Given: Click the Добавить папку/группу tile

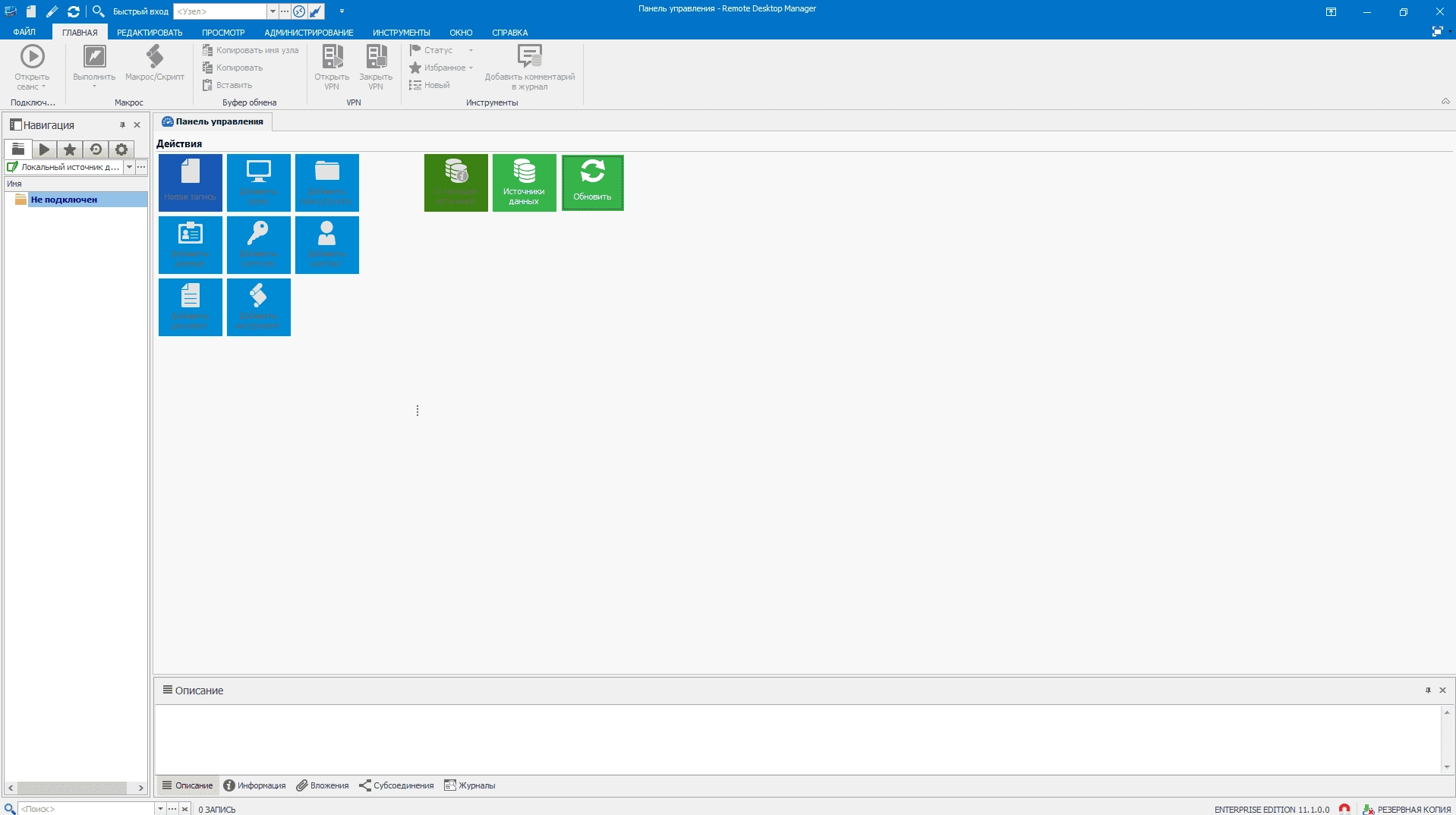Looking at the screenshot, I should point(326,183).
